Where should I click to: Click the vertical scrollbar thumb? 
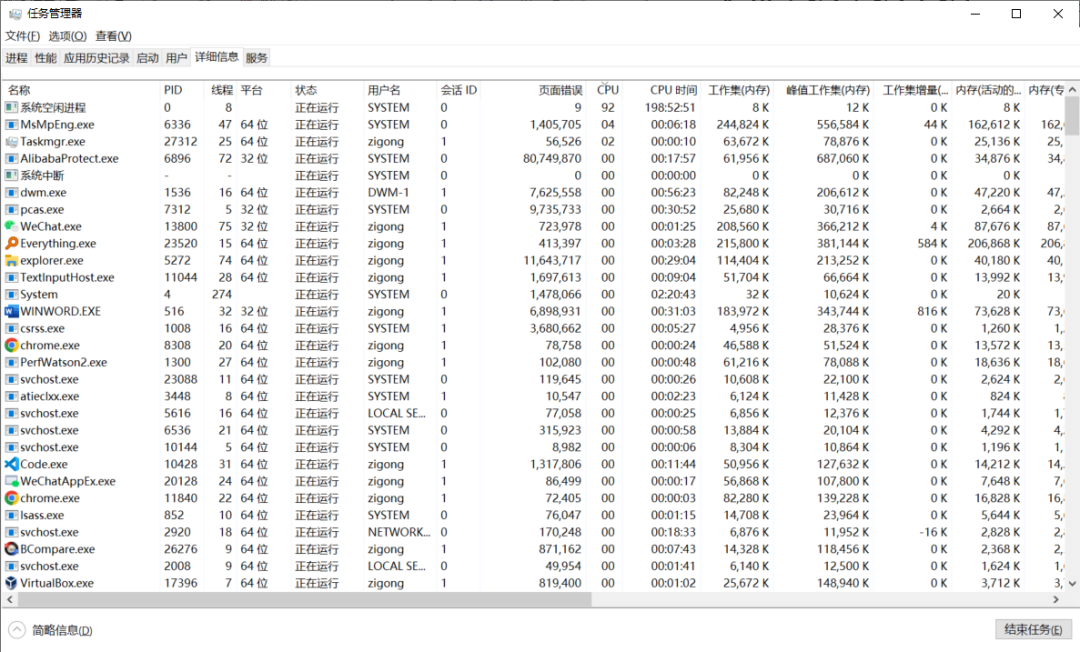pyautogui.click(x=1072, y=114)
